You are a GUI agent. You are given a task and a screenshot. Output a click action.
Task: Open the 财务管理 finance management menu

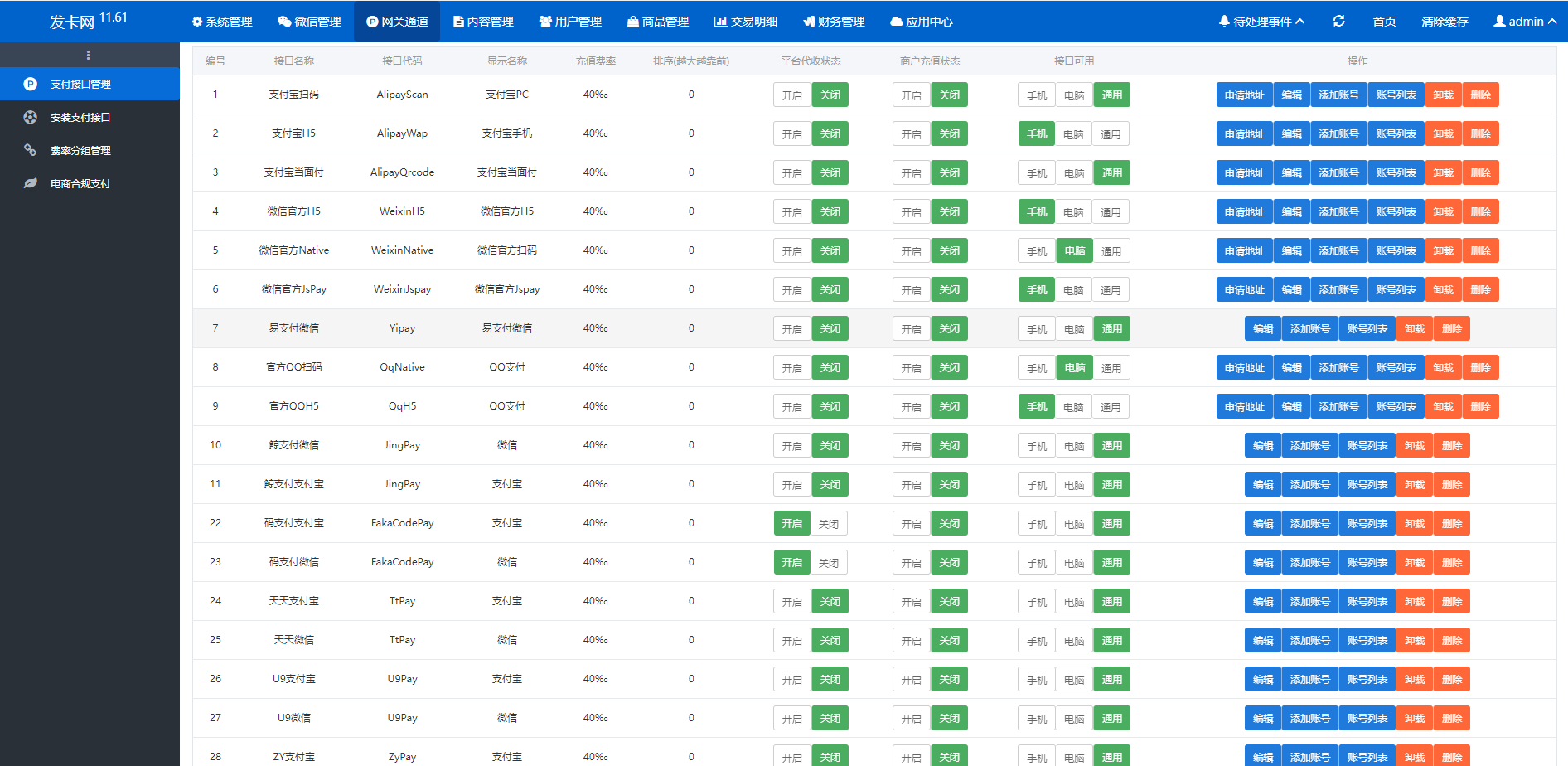click(x=834, y=22)
